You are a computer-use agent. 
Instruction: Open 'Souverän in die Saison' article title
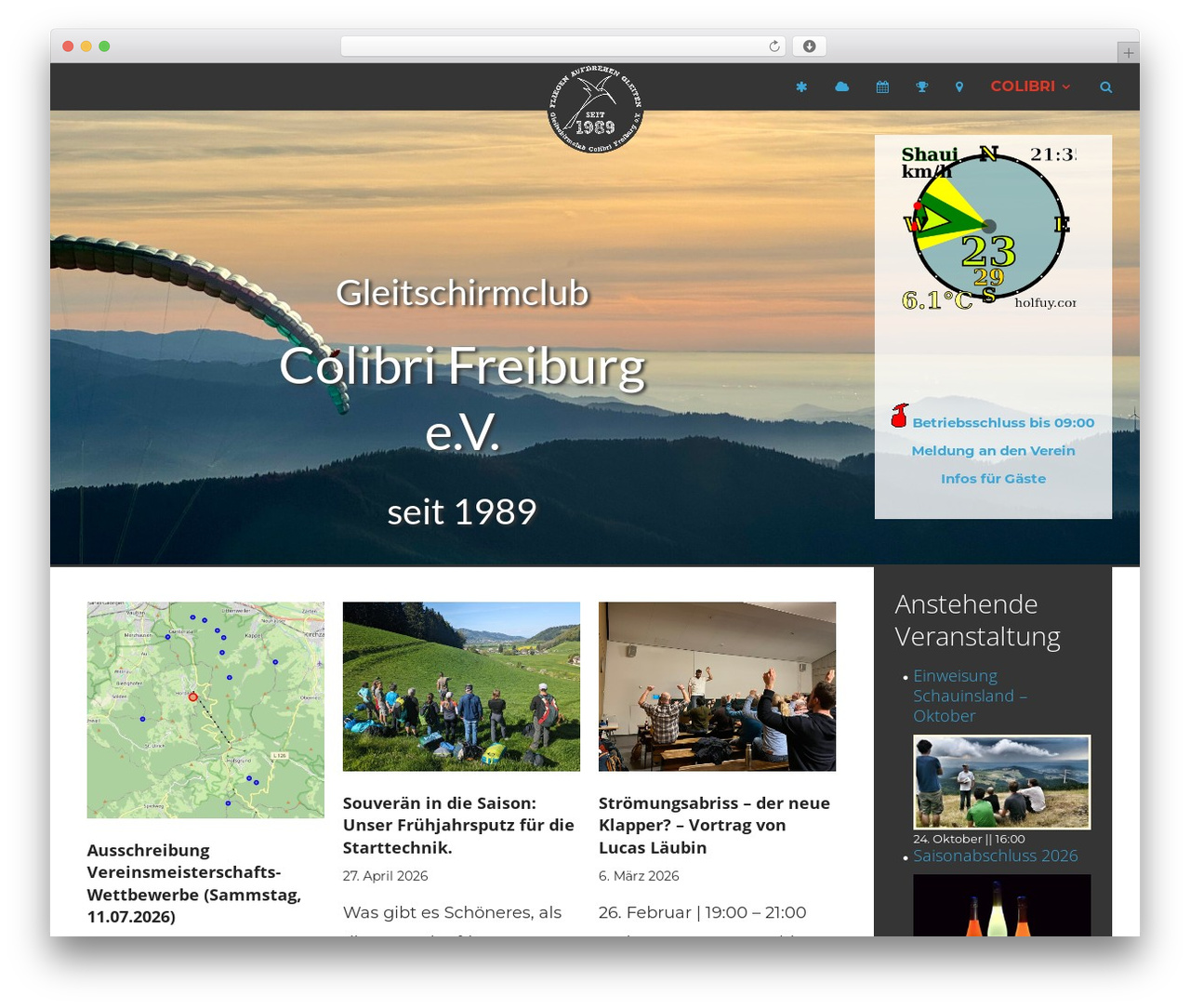458,825
